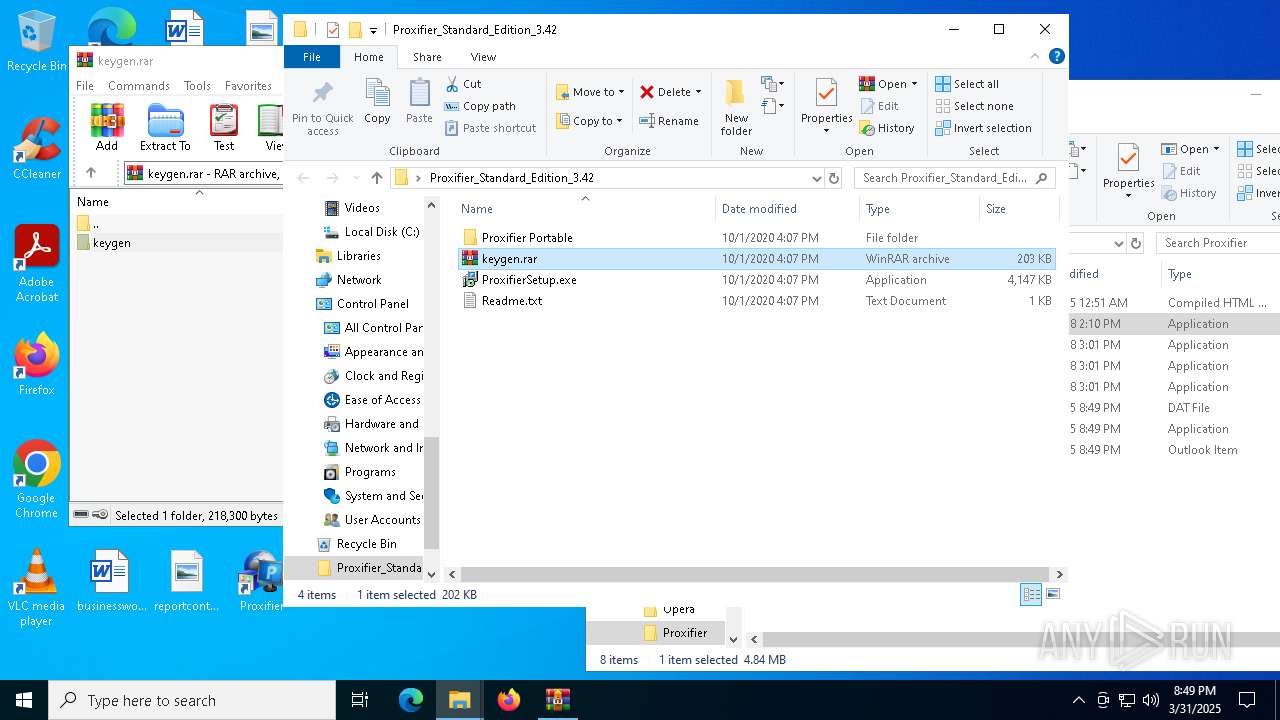Switch to large icons view layout icon
This screenshot has width=1280, height=720.
click(x=1052, y=594)
